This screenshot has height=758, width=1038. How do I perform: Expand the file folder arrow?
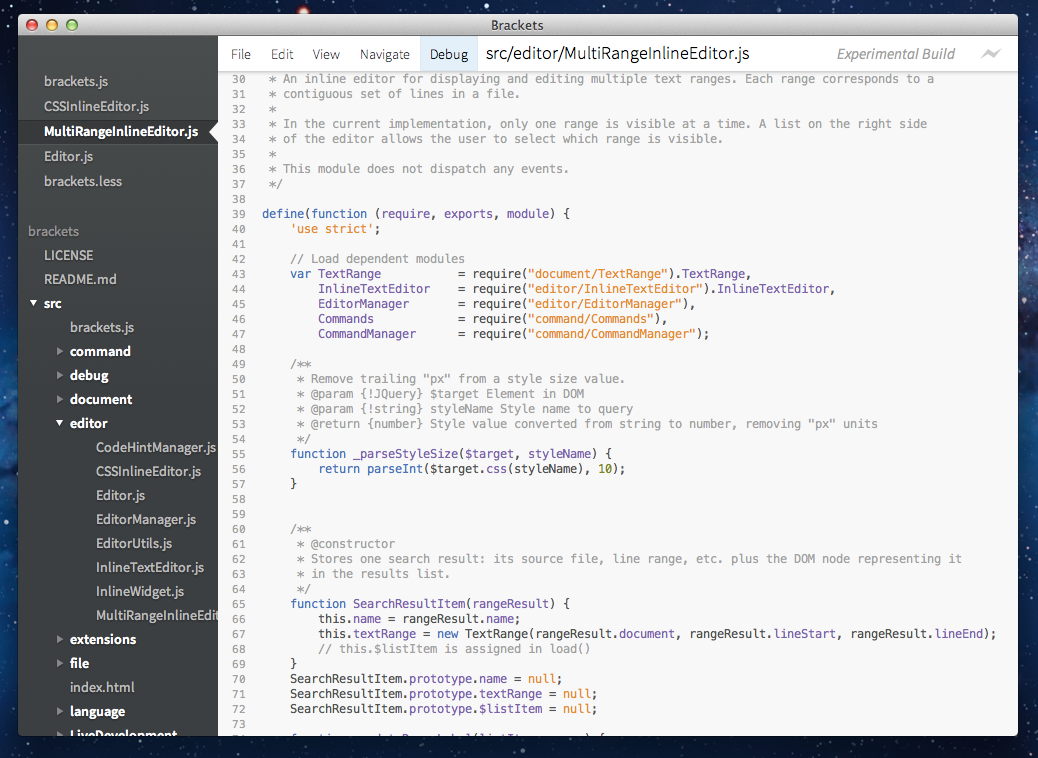pyautogui.click(x=60, y=663)
